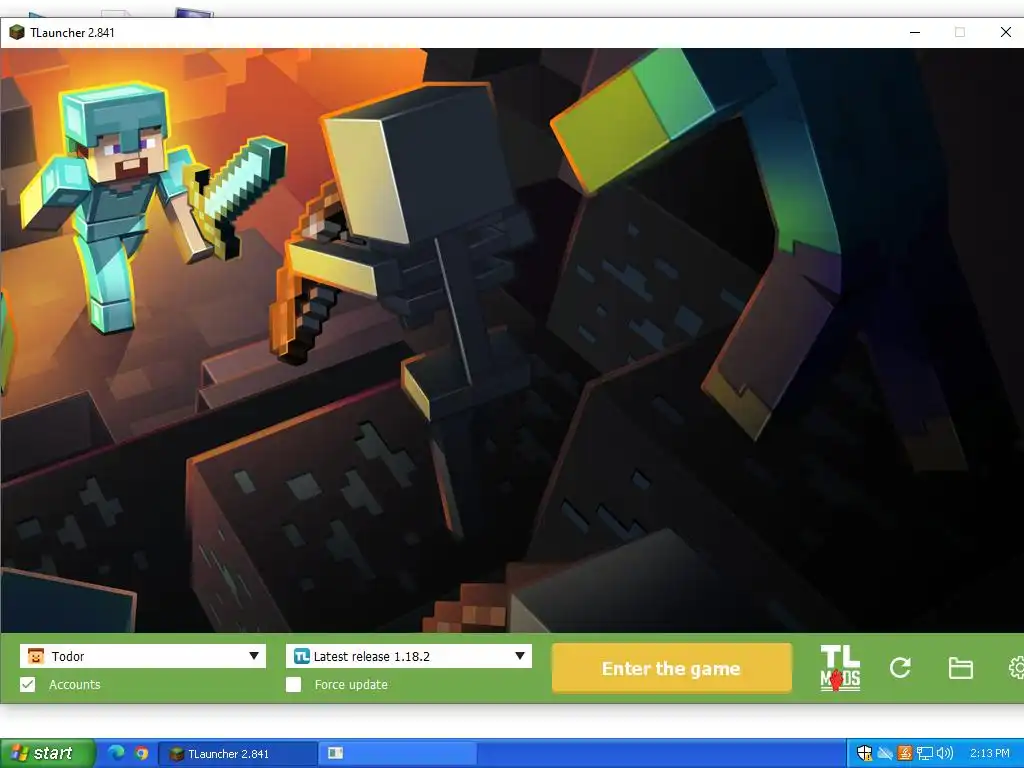Click the second taskbar window button
1024x768 pixels.
(398, 754)
